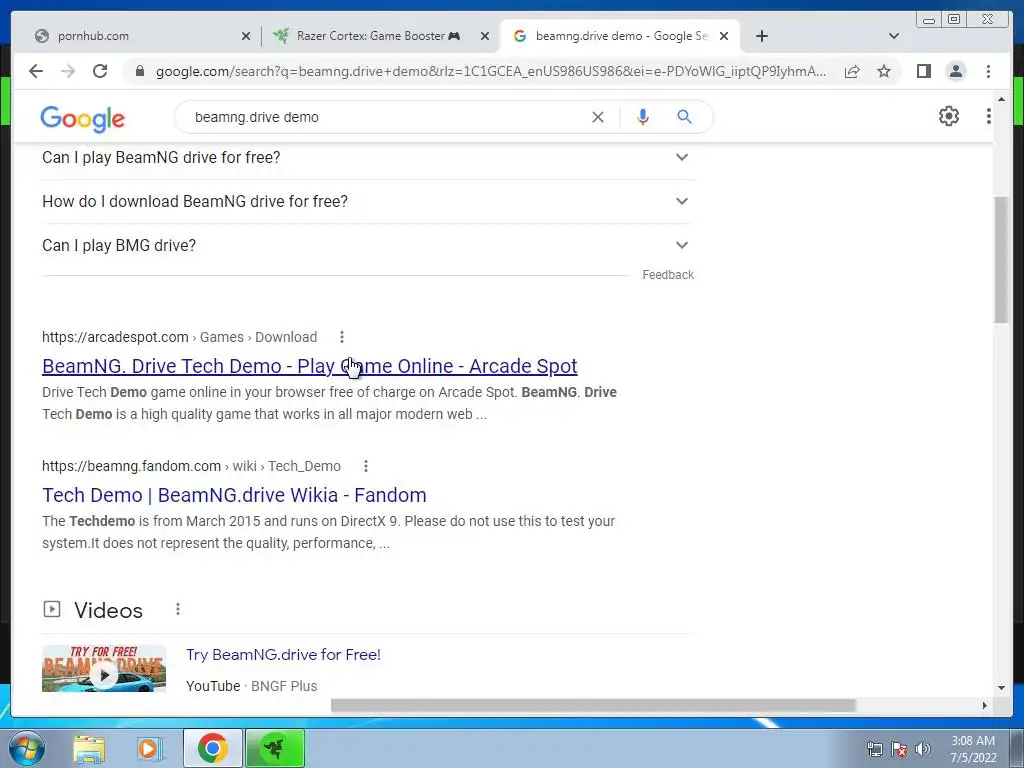Viewport: 1024px width, 768px height.
Task: Run search with magnifier icon
Action: coord(684,117)
